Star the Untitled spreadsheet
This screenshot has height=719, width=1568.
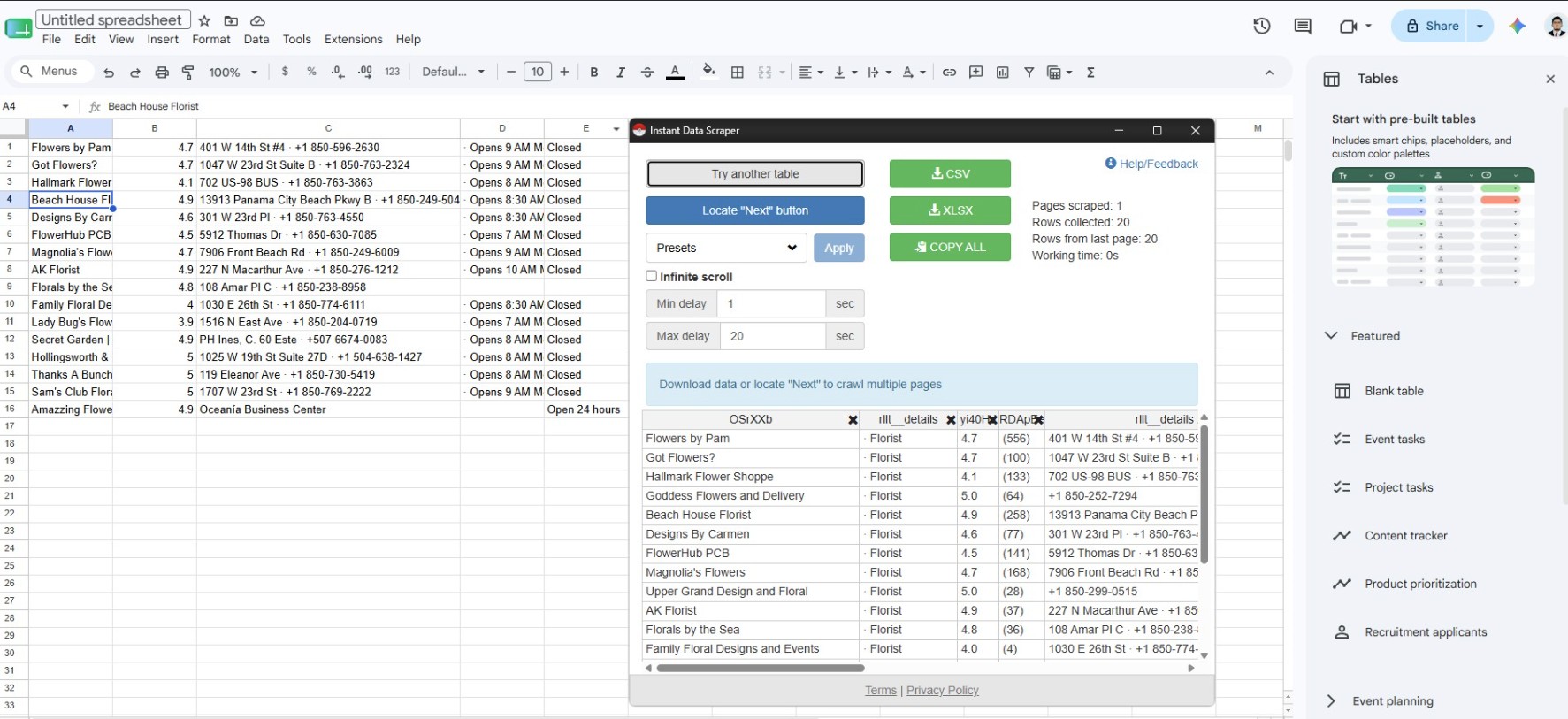(204, 20)
